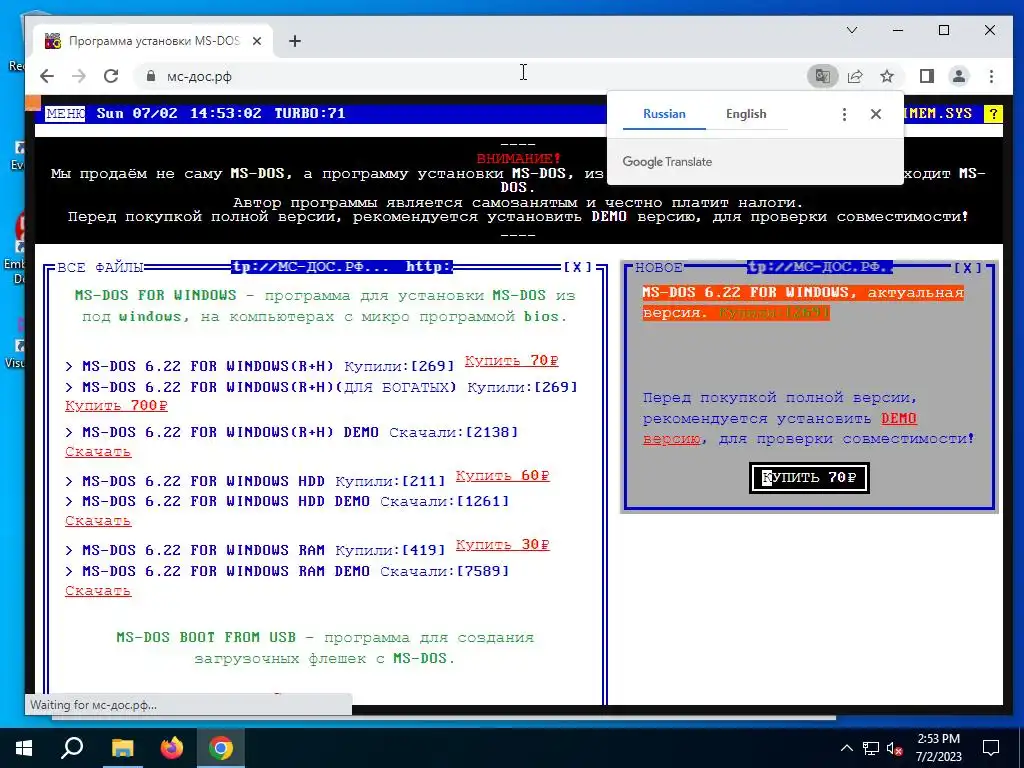Close the НОВОЕ panel with [X]
This screenshot has width=1024, height=768.
click(968, 267)
